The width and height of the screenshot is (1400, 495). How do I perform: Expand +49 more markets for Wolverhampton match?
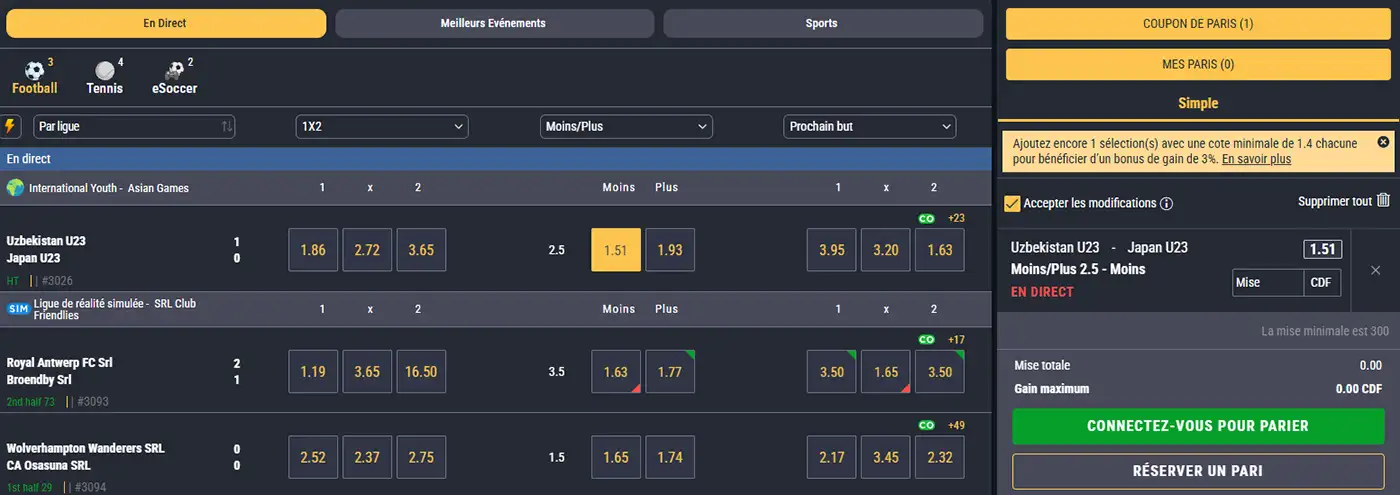coord(956,426)
